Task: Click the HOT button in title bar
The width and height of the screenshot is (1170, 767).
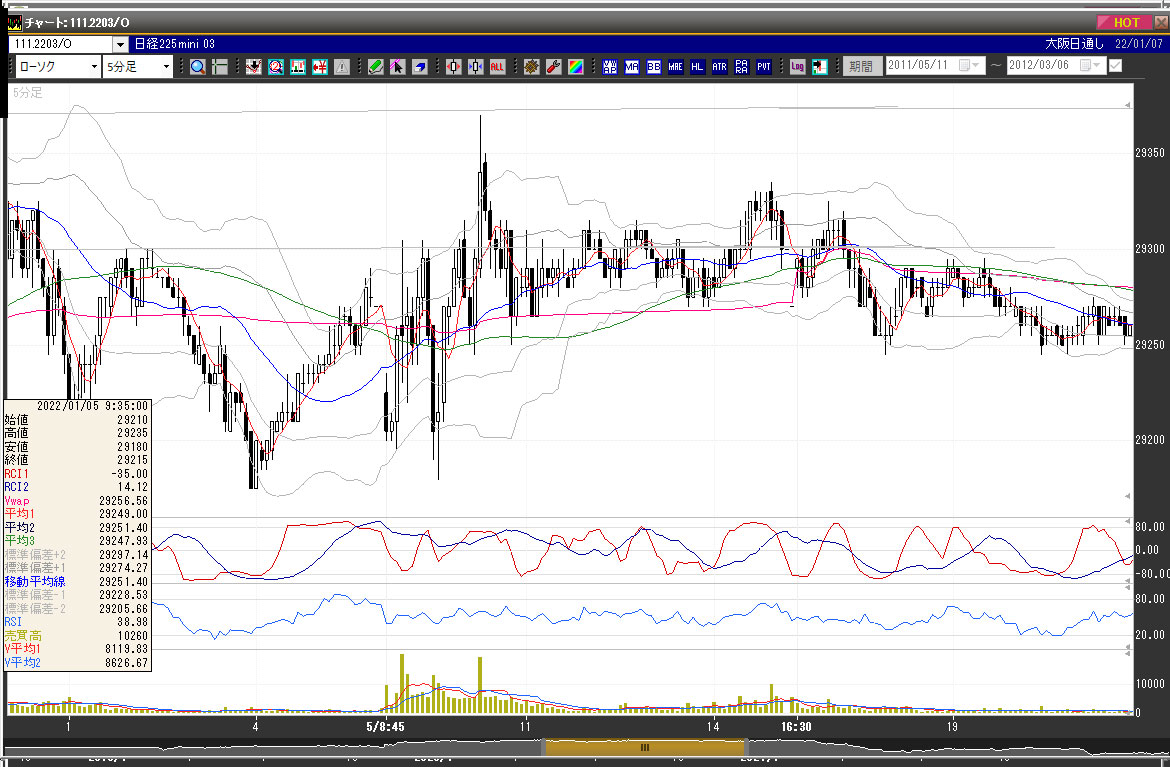Action: 1124,22
